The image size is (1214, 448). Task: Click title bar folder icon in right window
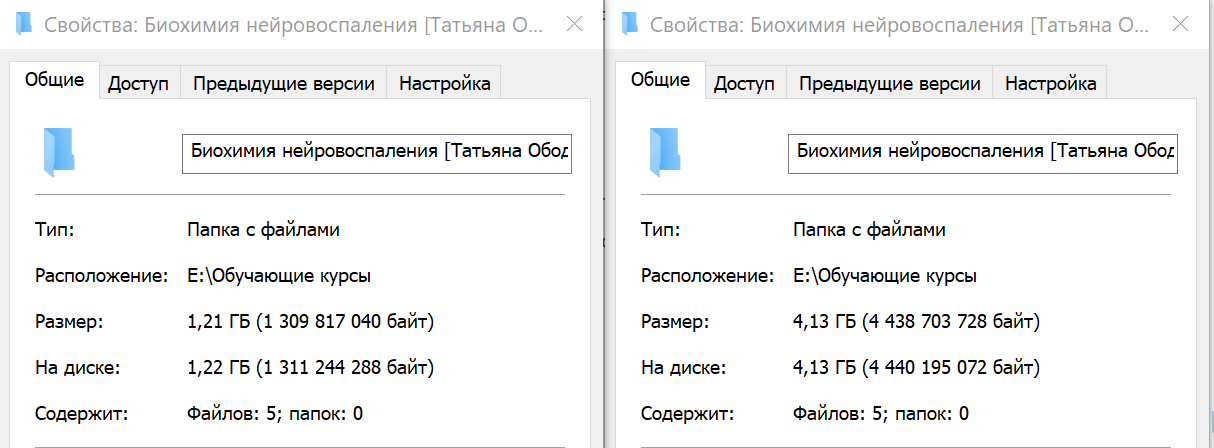[x=629, y=23]
